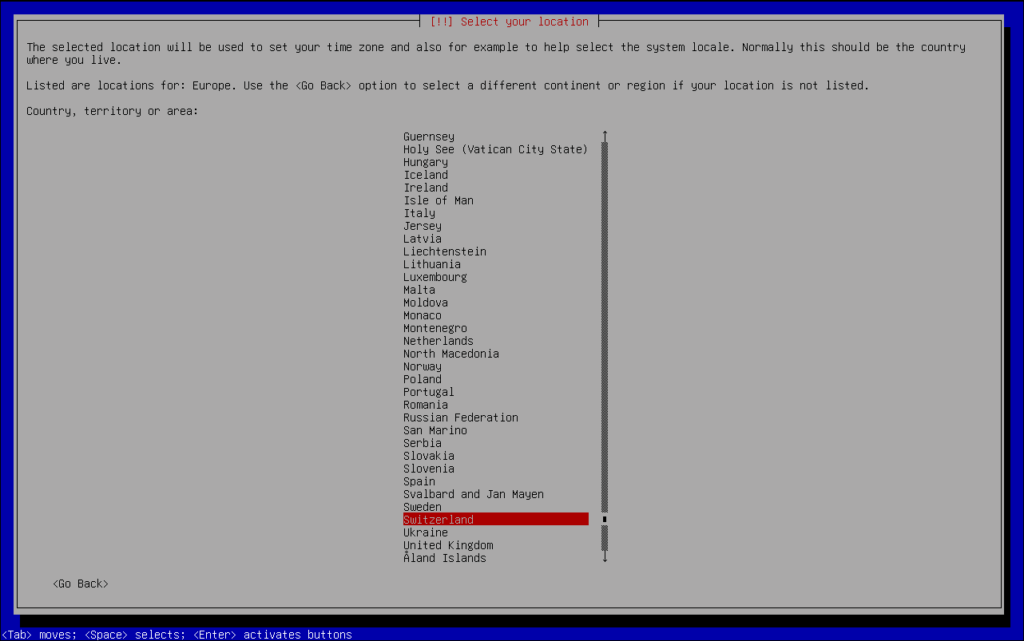The image size is (1024, 641).
Task: Pick Isle of Man in list
Action: (x=438, y=201)
